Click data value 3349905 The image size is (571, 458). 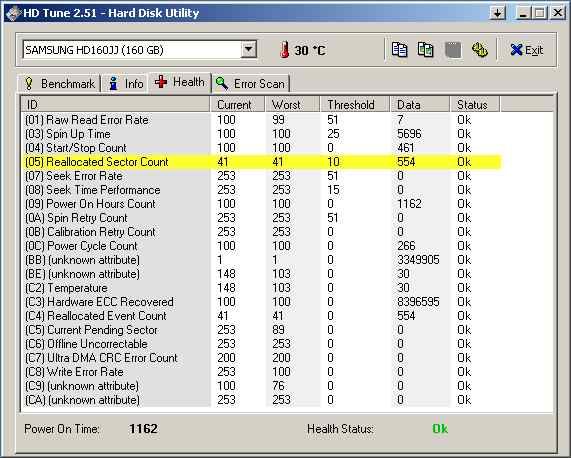tap(418, 260)
